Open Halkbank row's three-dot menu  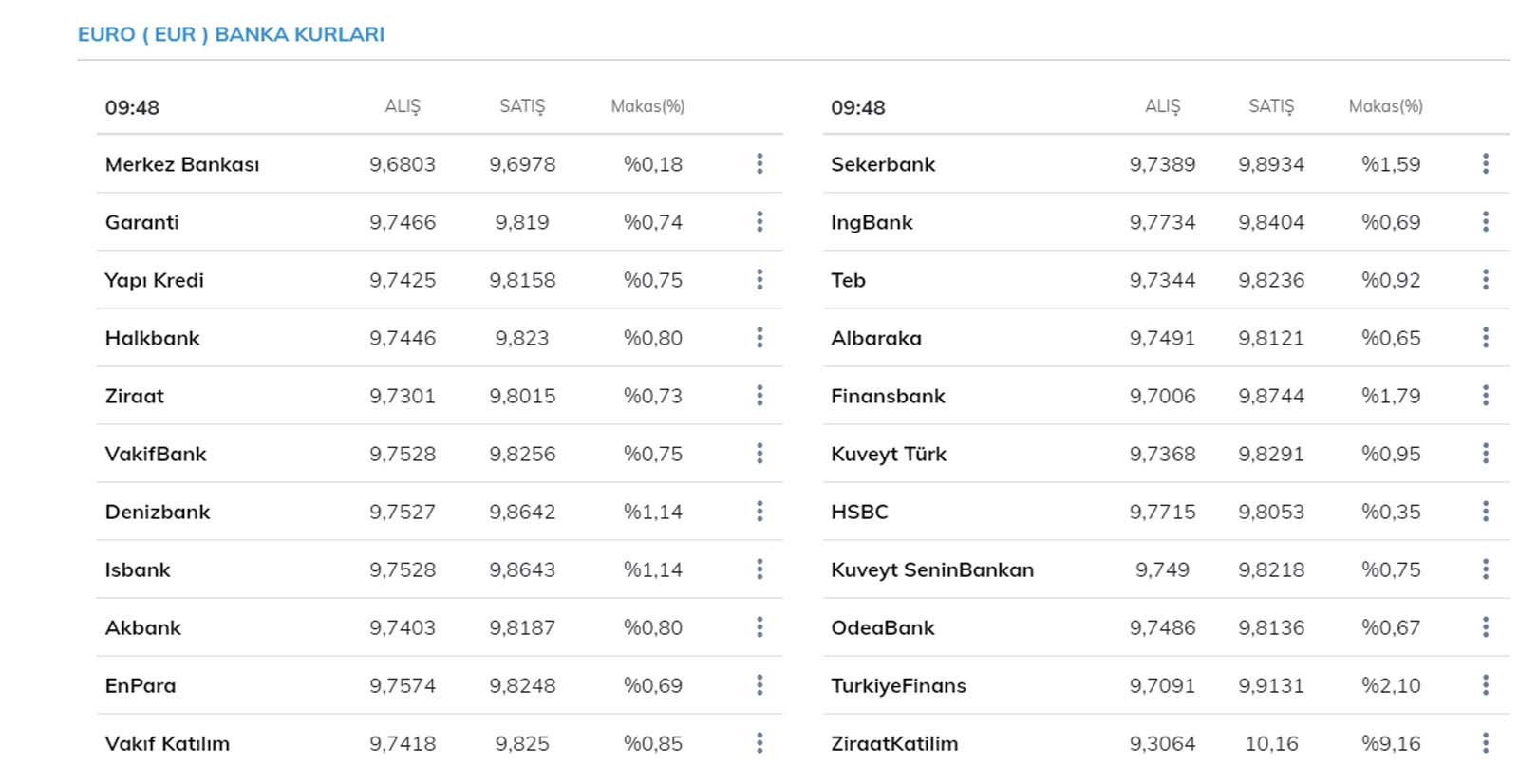coord(759,338)
